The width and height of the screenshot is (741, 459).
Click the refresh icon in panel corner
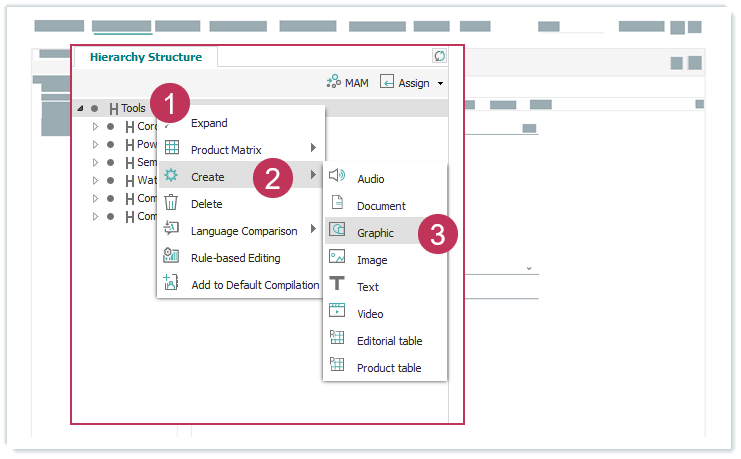click(439, 56)
